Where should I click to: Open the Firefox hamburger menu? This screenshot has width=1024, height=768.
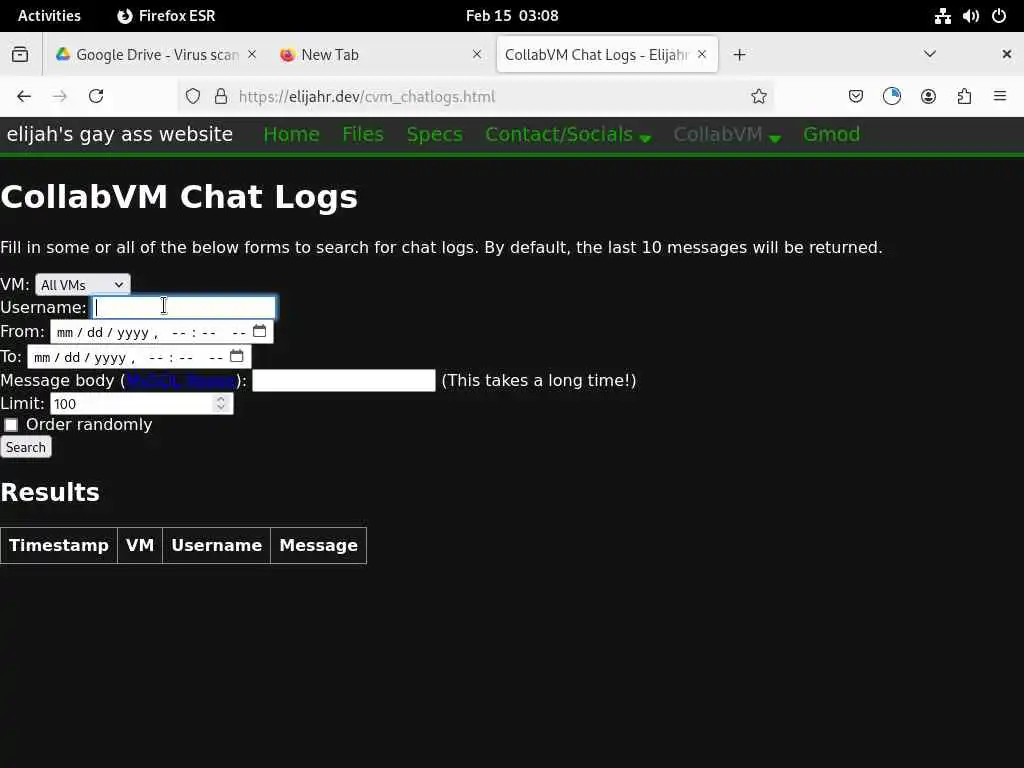point(1000,97)
